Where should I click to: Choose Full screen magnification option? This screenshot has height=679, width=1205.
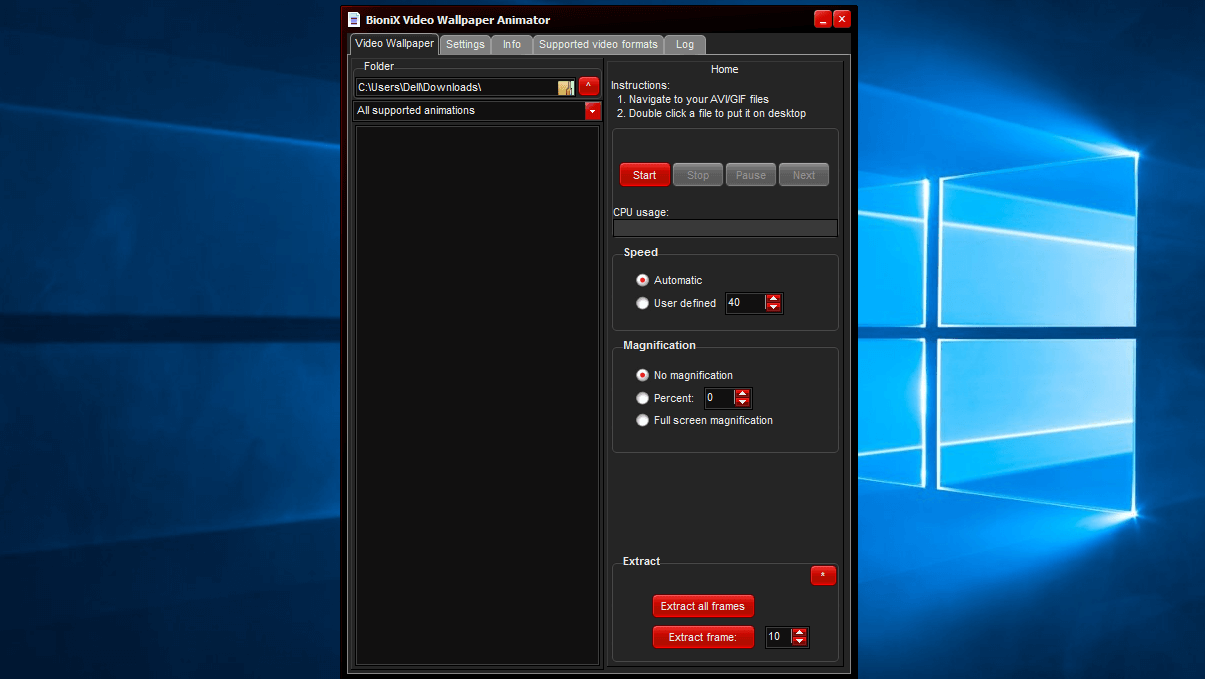tap(643, 421)
